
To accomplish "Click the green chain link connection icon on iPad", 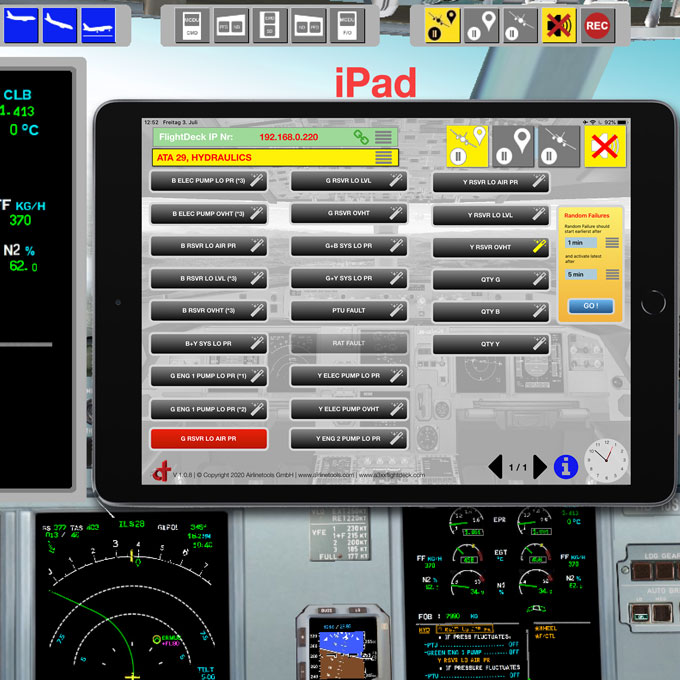I will coord(361,137).
